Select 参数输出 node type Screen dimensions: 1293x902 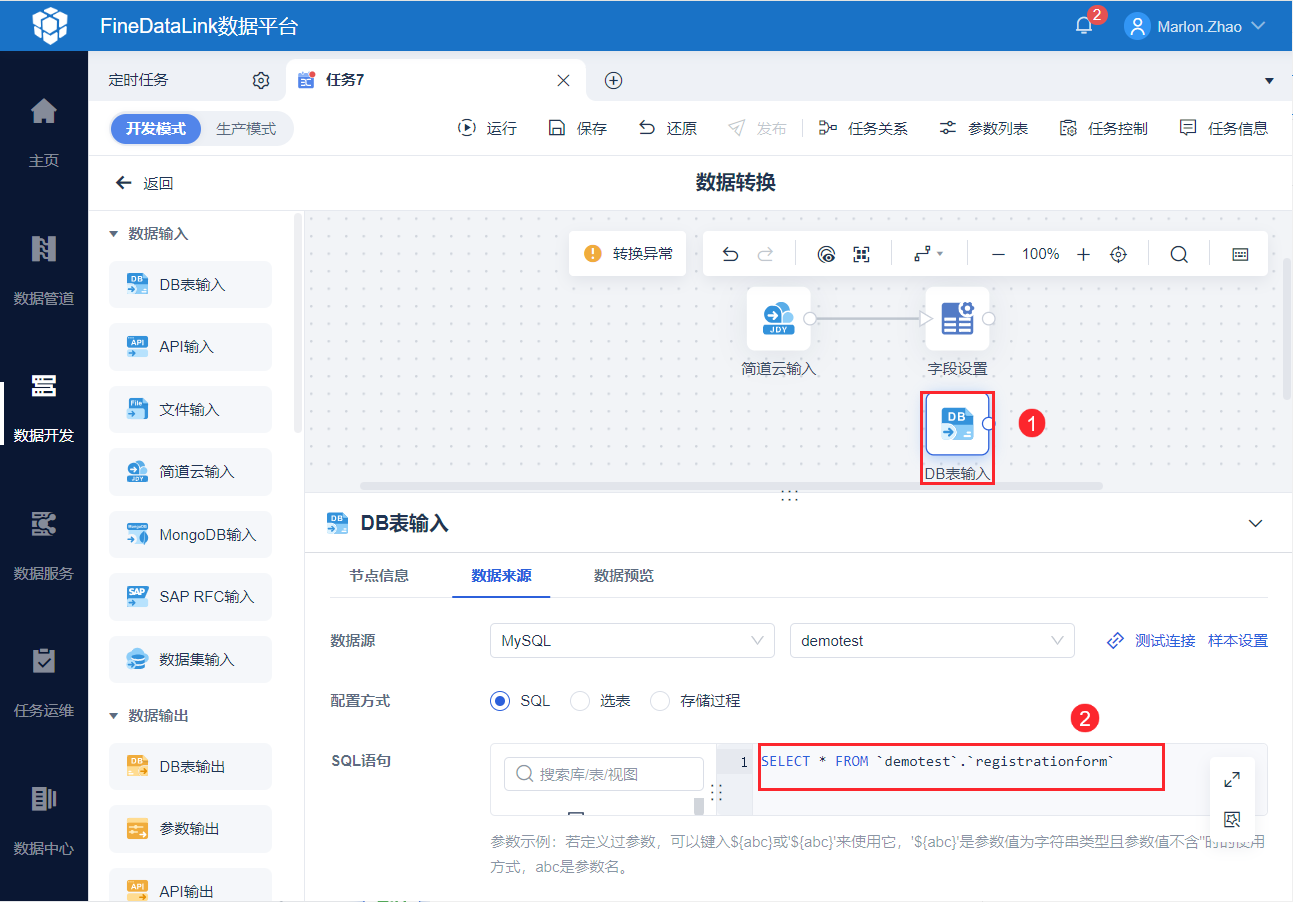(190, 829)
